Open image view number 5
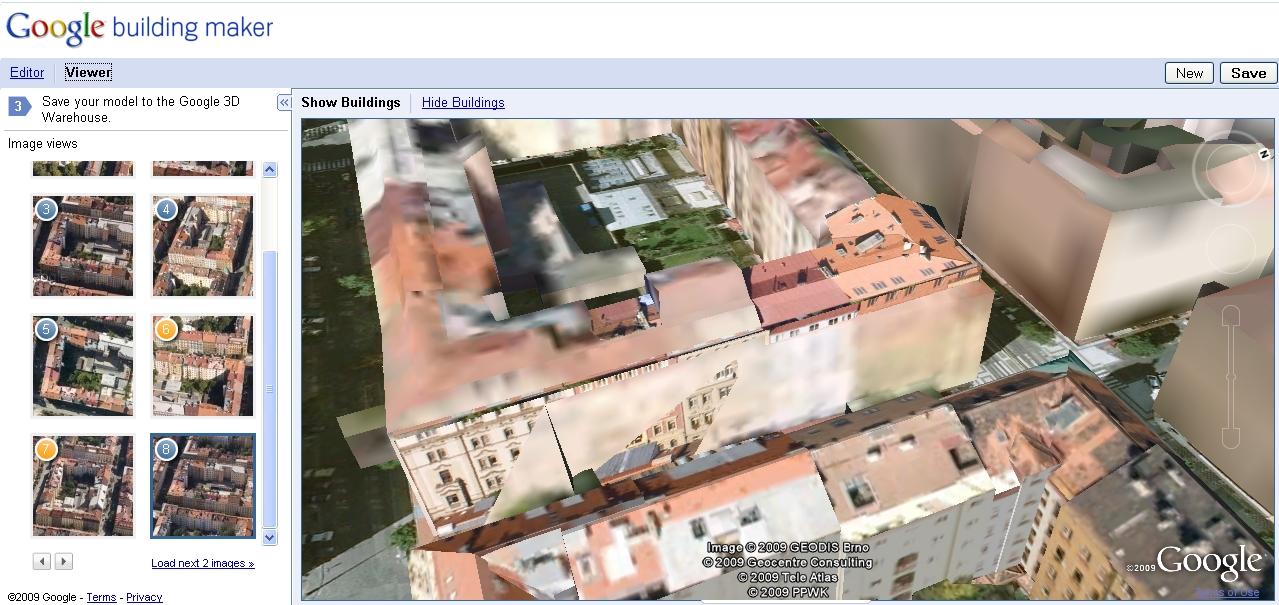The height and width of the screenshot is (605, 1279). 83,366
